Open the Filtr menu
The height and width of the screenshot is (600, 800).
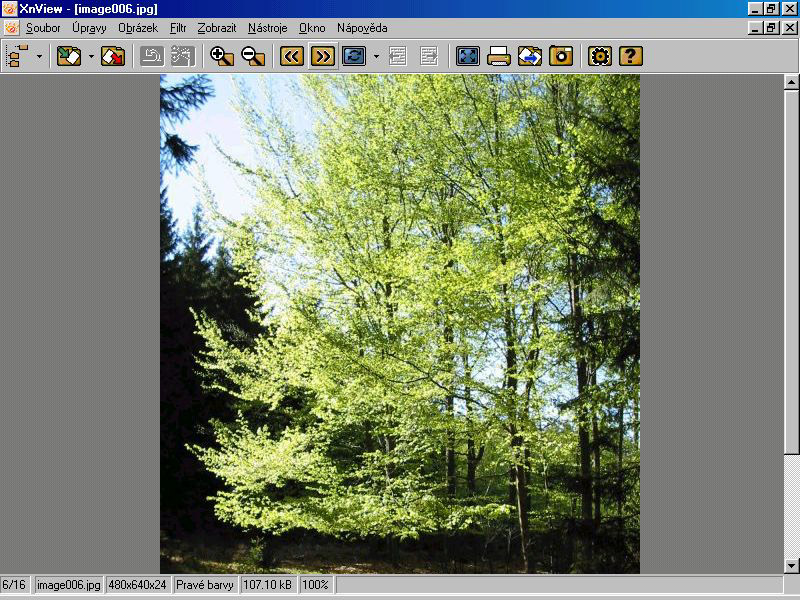[x=178, y=28]
